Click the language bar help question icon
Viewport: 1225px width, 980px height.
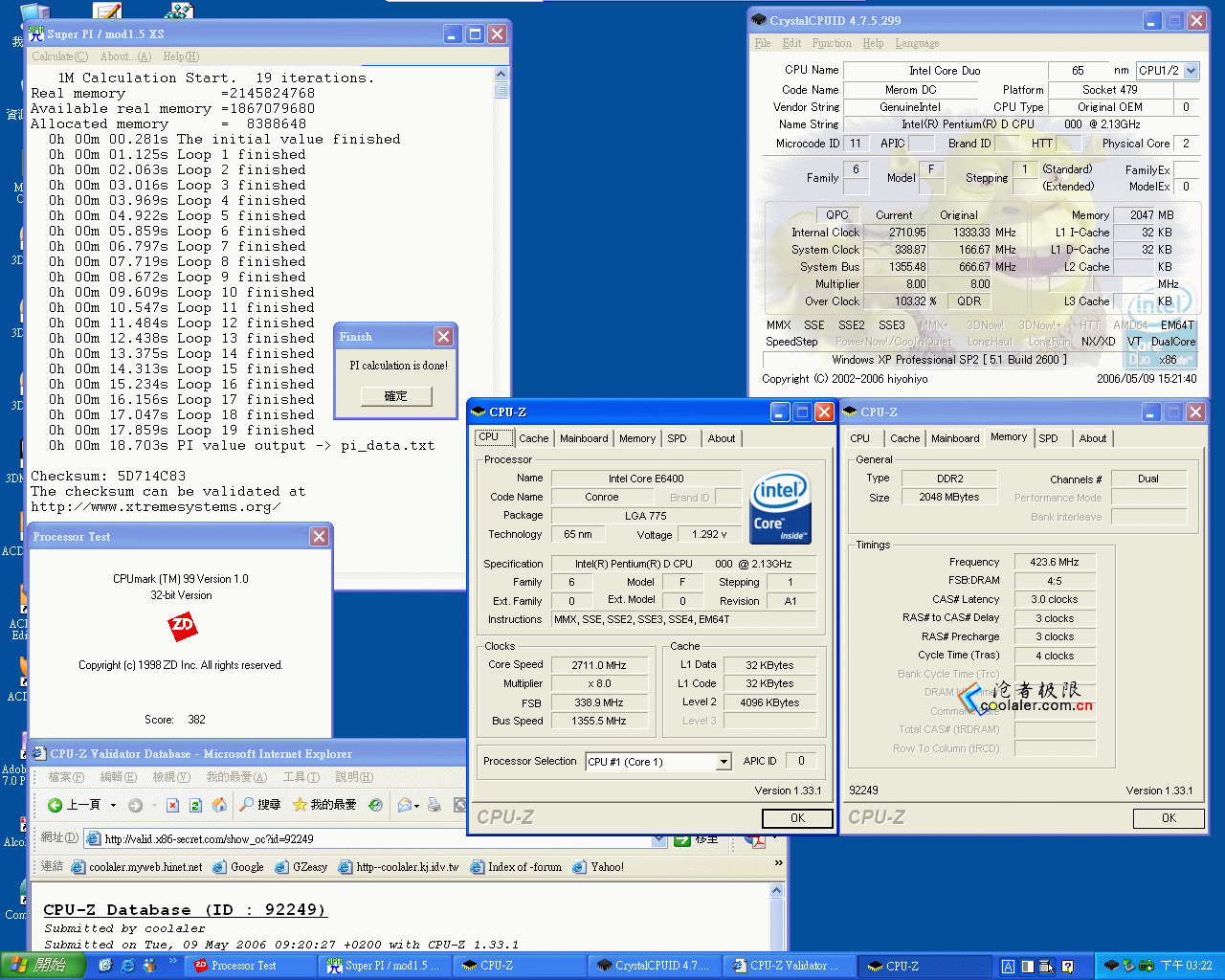point(1068,967)
